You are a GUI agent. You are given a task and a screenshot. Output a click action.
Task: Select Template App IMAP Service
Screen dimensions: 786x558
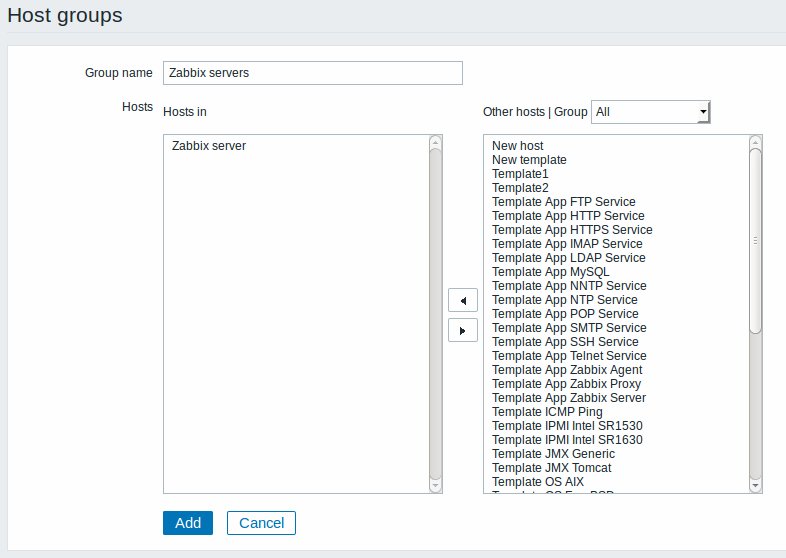567,244
